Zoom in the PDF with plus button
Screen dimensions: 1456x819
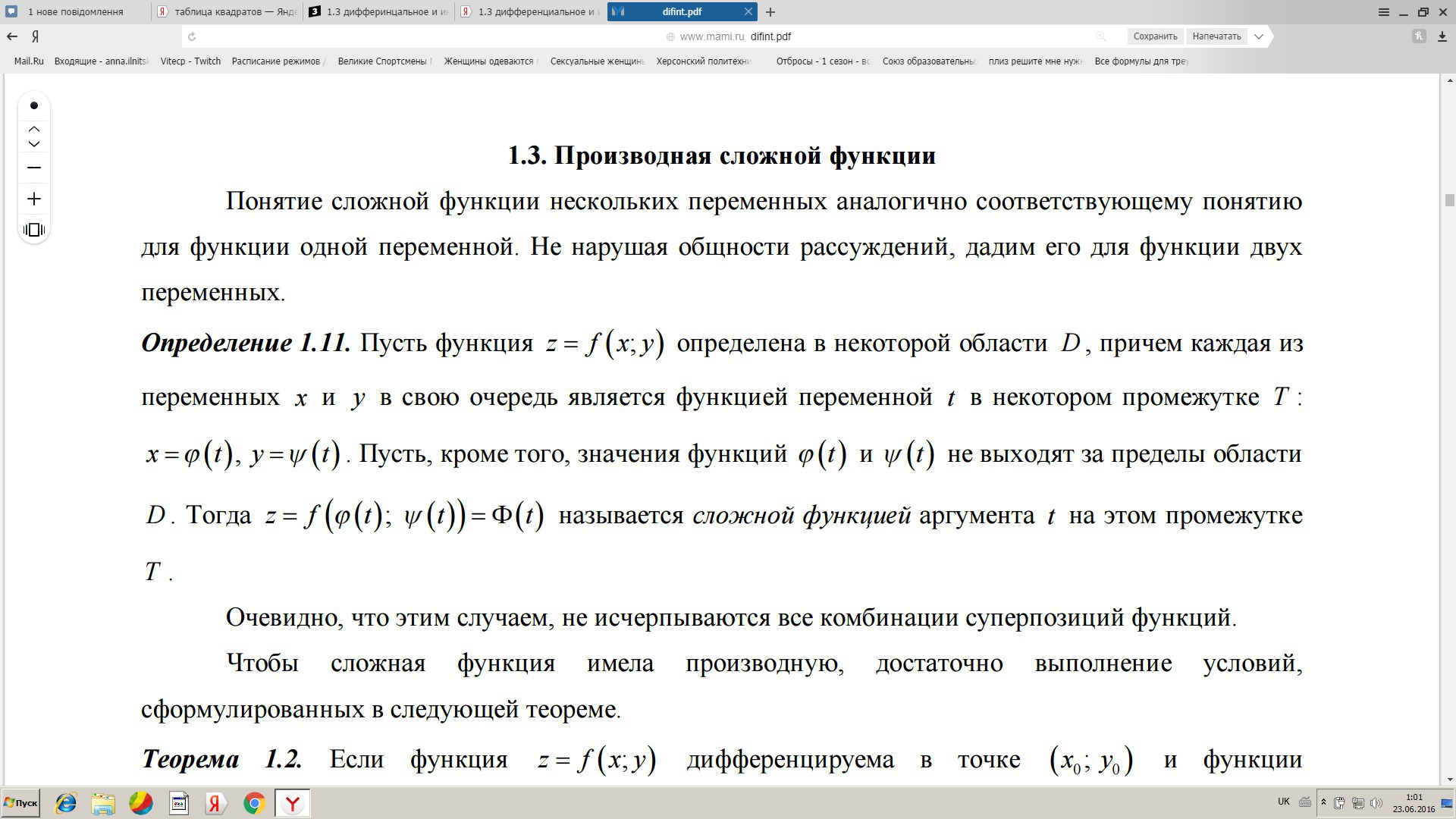(34, 199)
